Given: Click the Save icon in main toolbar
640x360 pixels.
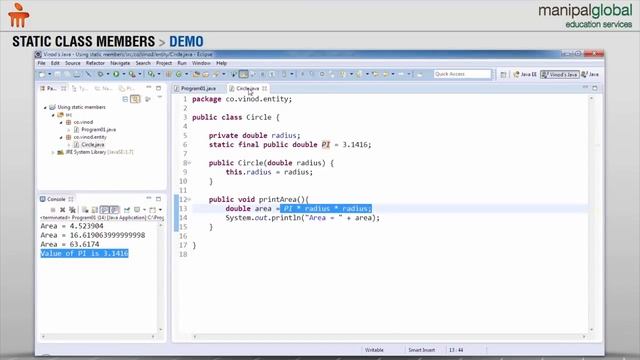Looking at the screenshot, I should (58, 74).
